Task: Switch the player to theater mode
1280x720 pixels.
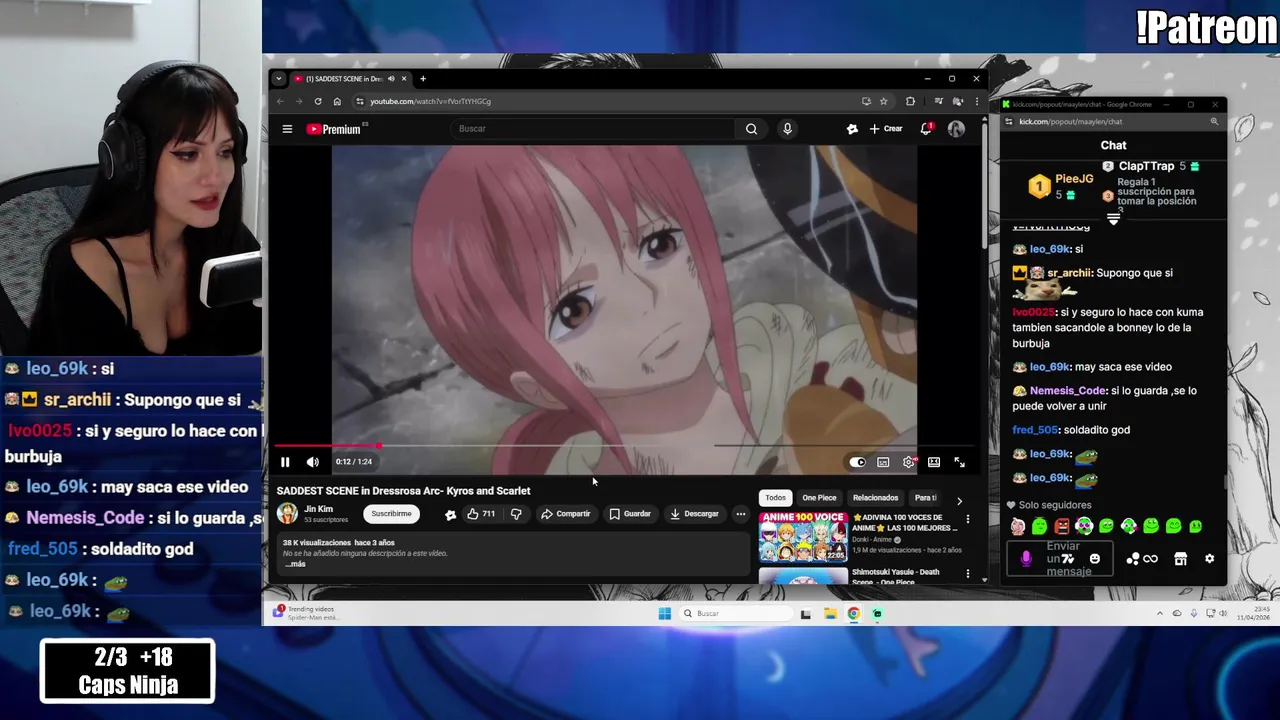Action: (934, 462)
